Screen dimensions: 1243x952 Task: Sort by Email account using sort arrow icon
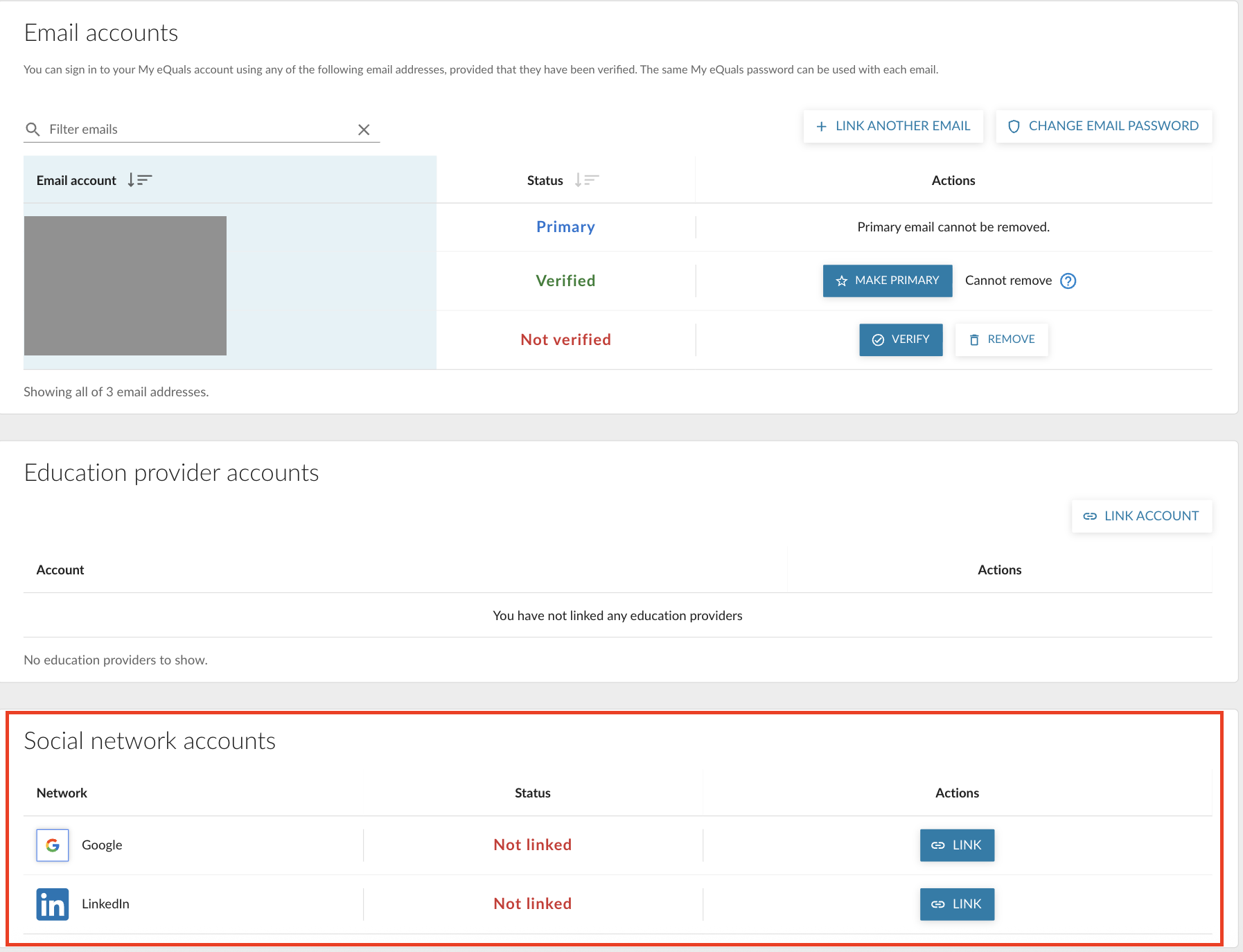[x=140, y=180]
